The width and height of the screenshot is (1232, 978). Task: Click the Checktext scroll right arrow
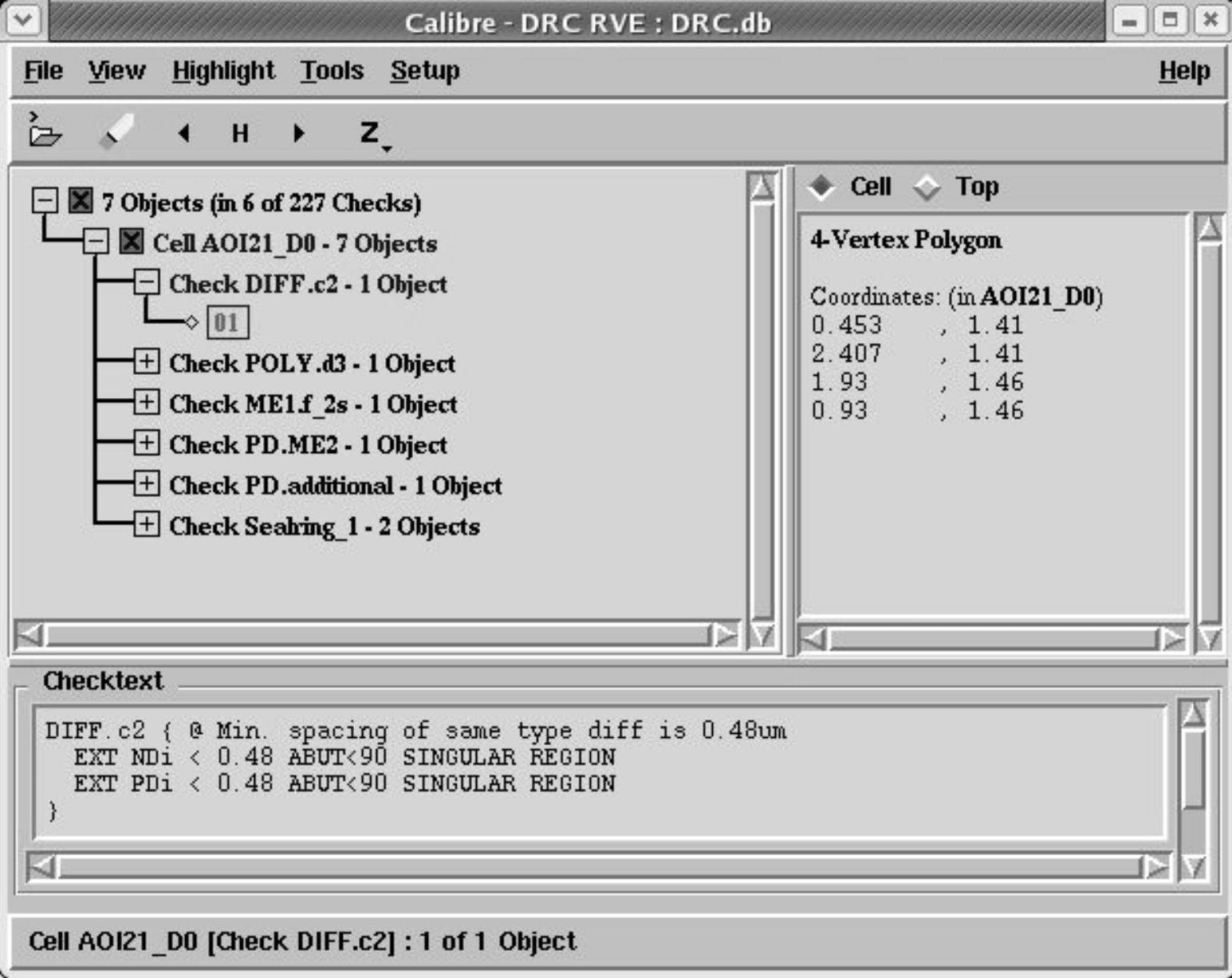click(x=1156, y=866)
